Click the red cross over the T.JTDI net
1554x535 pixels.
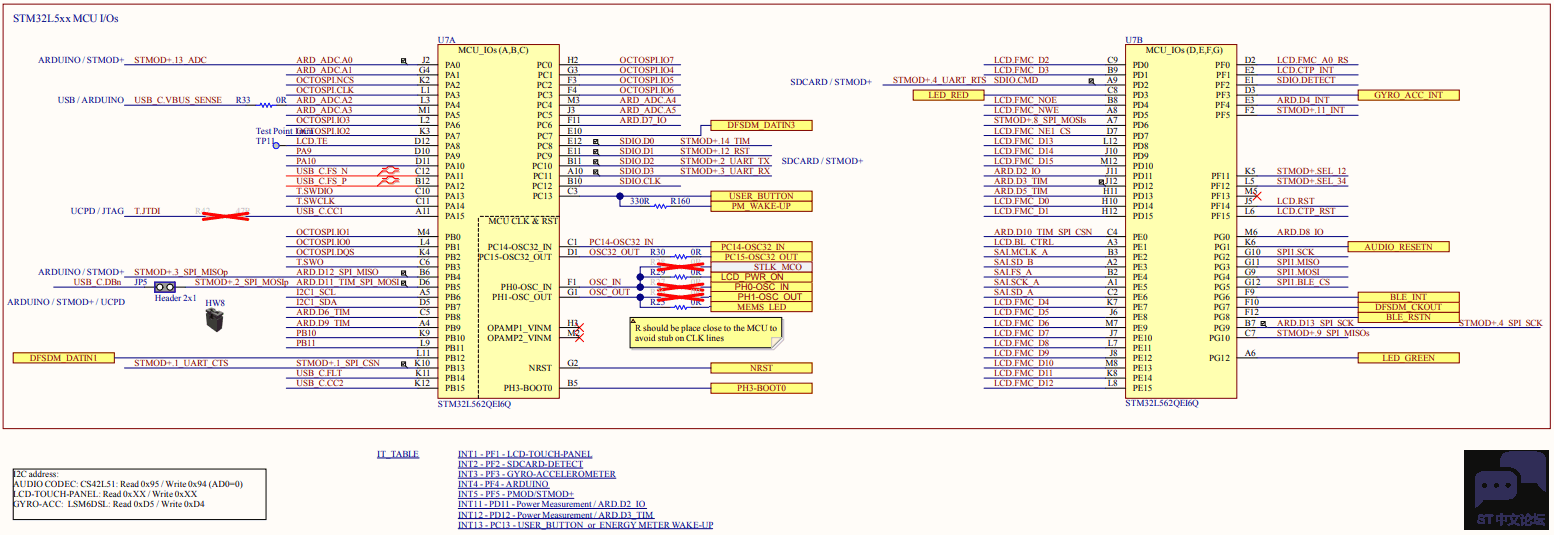point(227,215)
